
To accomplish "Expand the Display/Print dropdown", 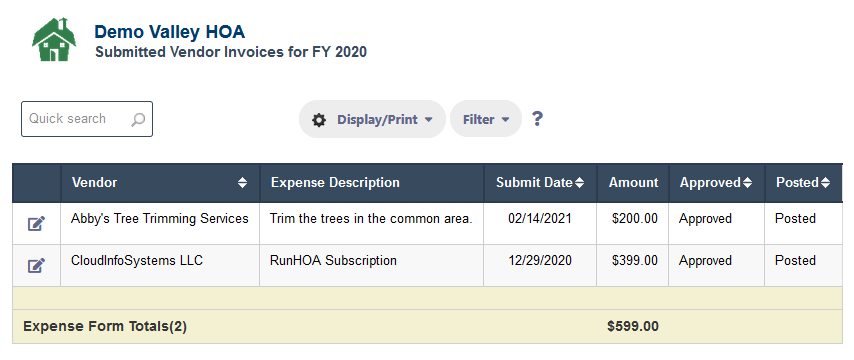I will coord(372,119).
